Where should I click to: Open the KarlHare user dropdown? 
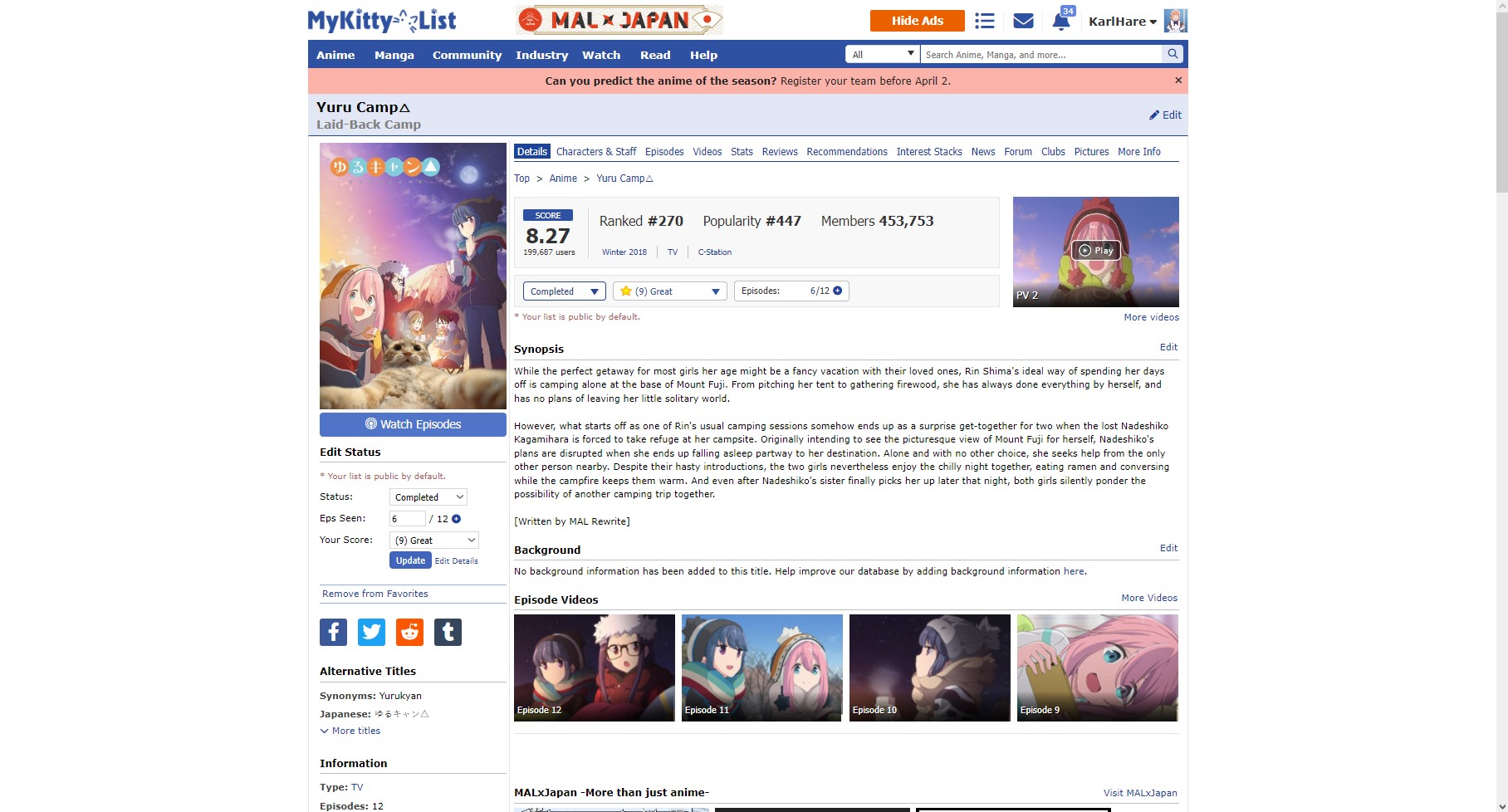[1122, 22]
